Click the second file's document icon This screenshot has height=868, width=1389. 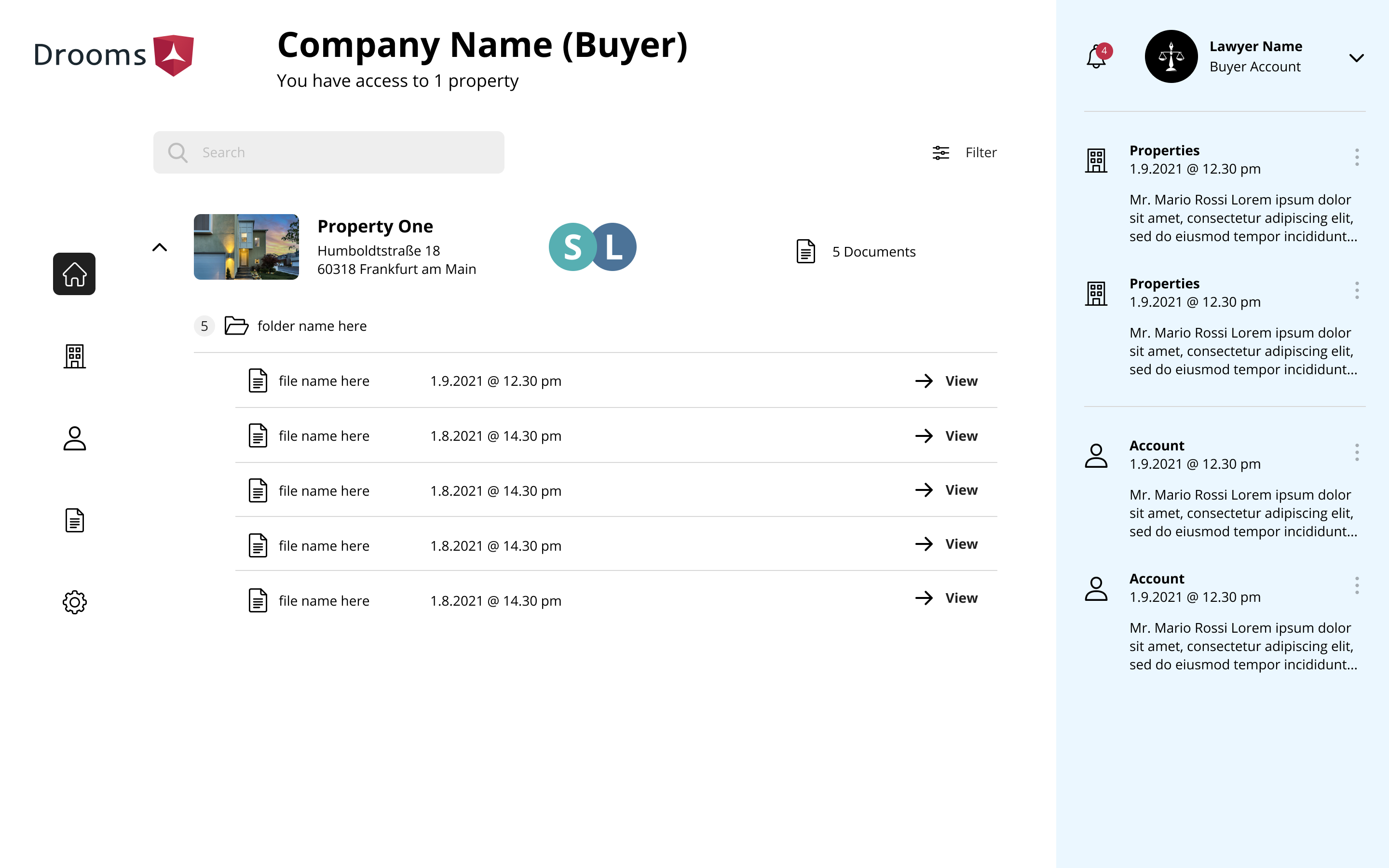(x=258, y=436)
